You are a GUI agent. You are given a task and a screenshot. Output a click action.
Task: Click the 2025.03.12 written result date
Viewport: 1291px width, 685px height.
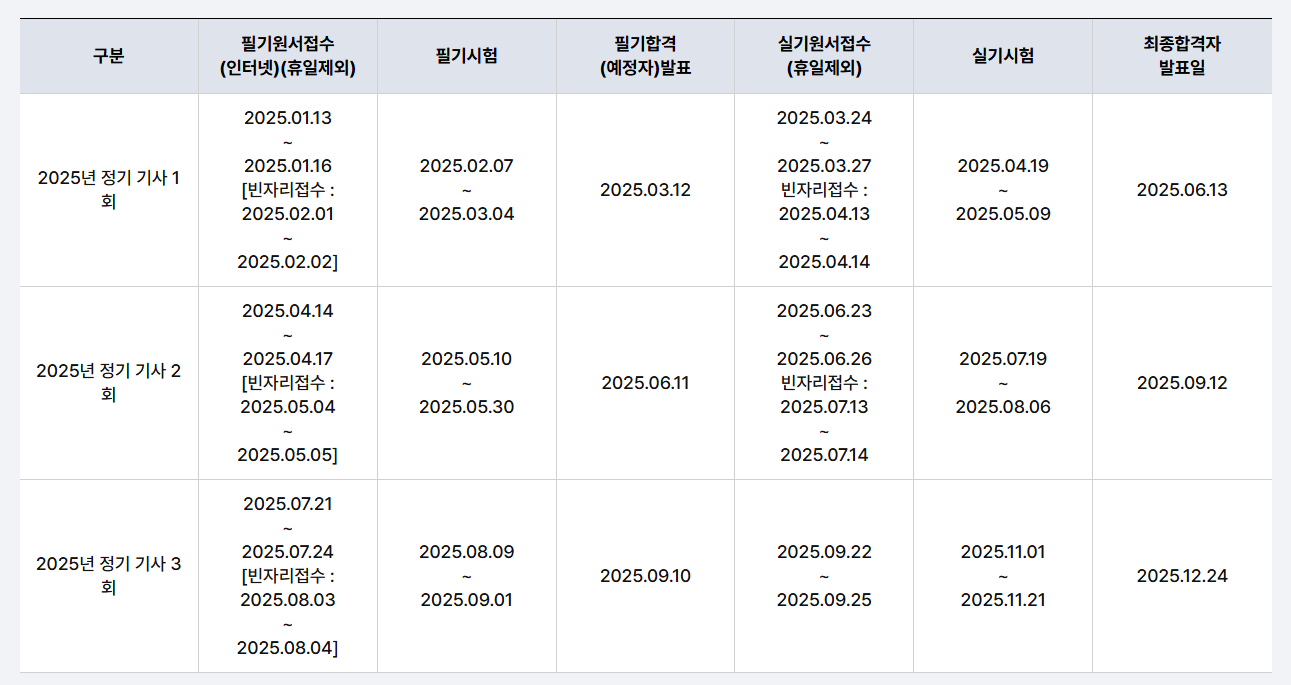[x=645, y=190]
